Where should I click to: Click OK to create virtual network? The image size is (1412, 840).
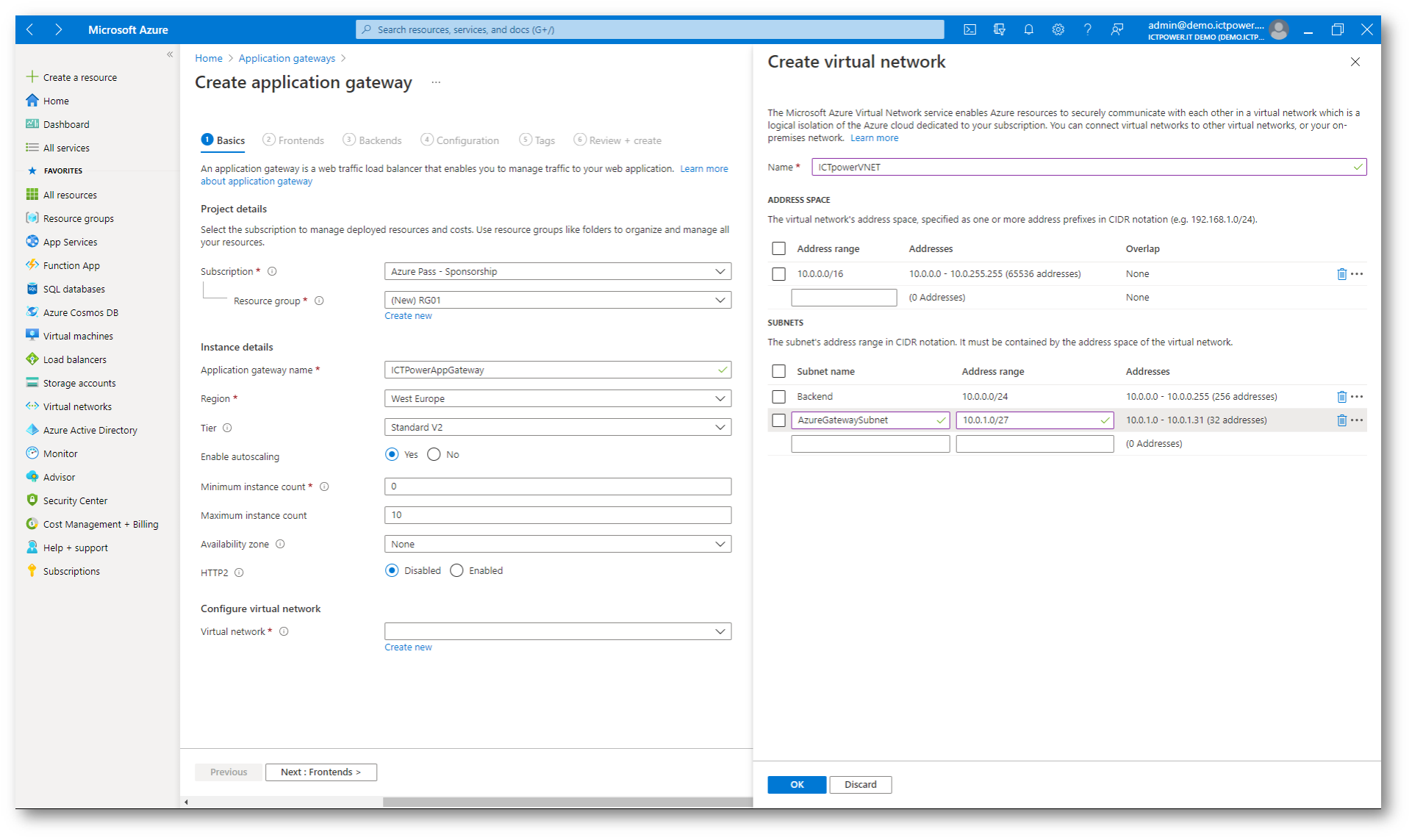797,785
